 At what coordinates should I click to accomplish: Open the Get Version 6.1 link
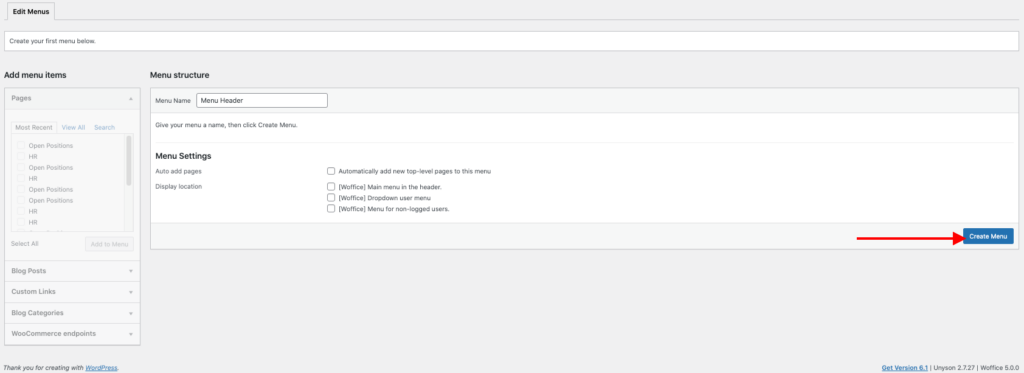tap(904, 368)
